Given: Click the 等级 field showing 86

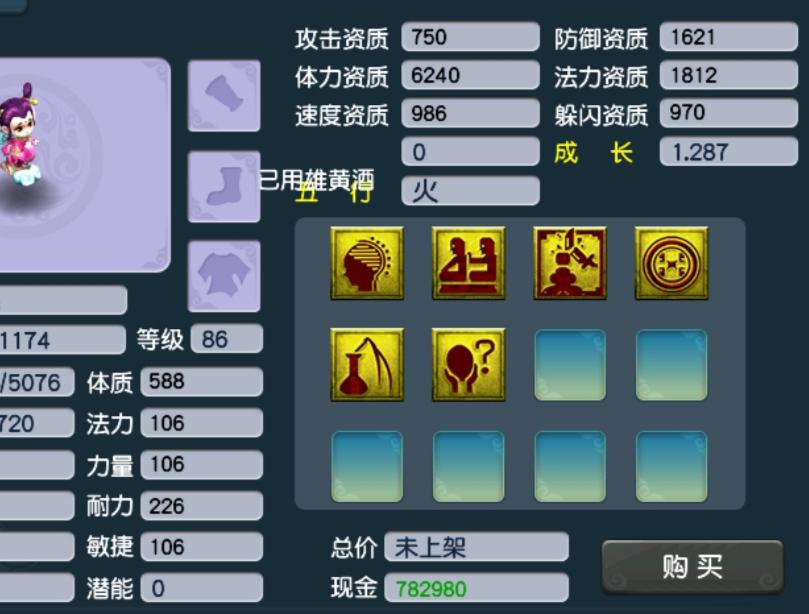Looking at the screenshot, I should [227, 340].
